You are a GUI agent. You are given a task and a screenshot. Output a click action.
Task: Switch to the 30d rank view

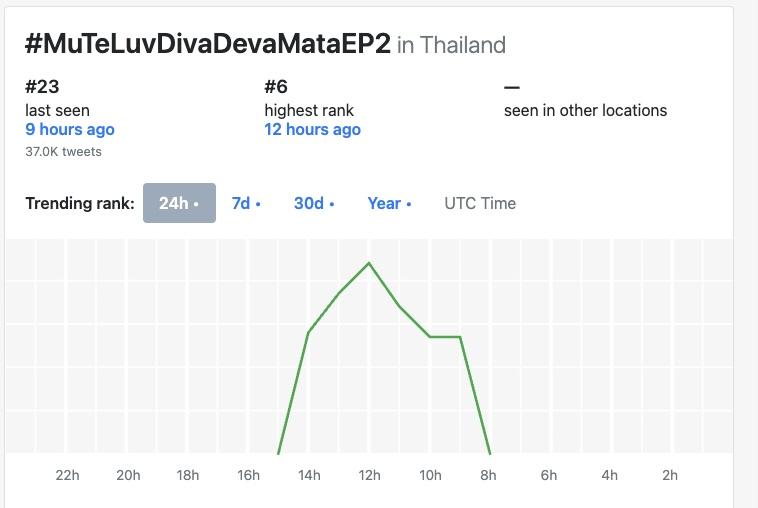[314, 203]
